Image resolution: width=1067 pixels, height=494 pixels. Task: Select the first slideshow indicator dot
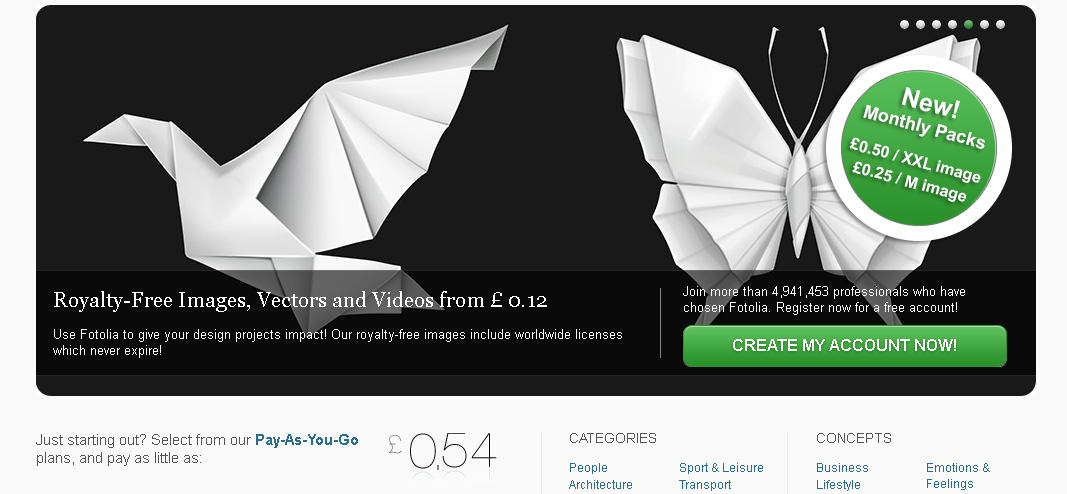point(904,24)
